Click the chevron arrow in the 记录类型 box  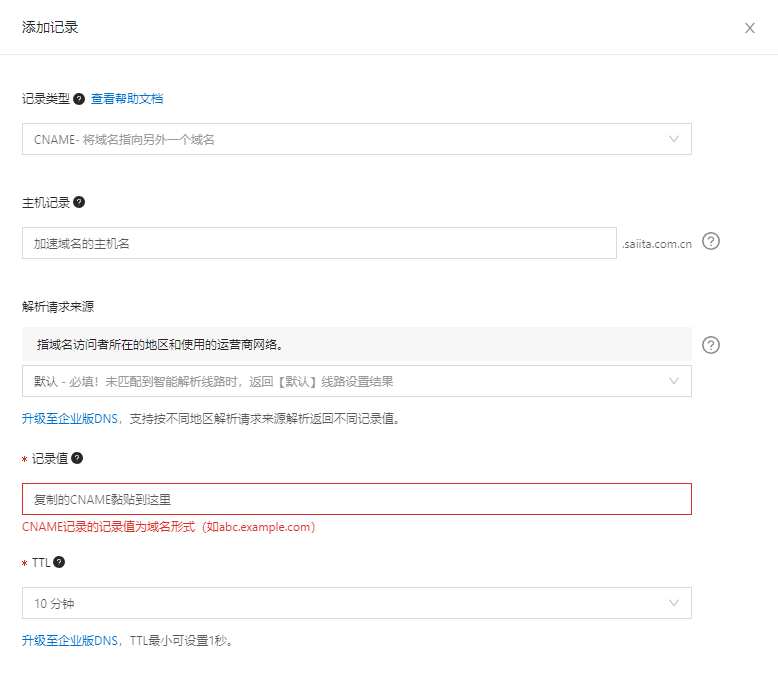point(674,139)
